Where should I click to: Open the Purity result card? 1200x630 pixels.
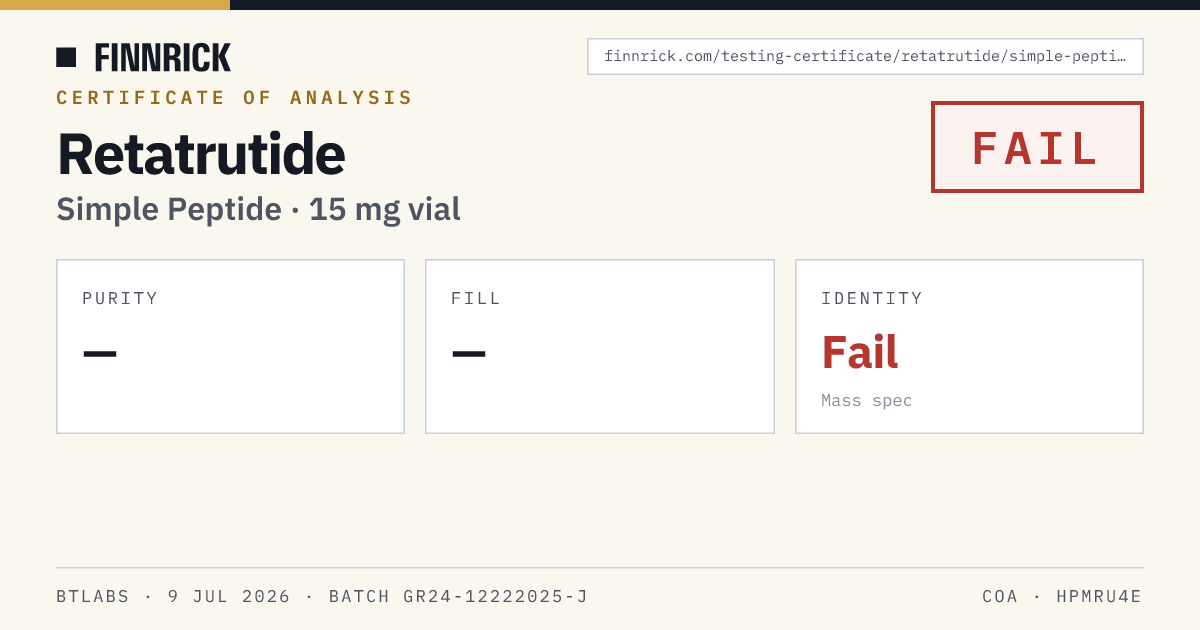tap(230, 346)
